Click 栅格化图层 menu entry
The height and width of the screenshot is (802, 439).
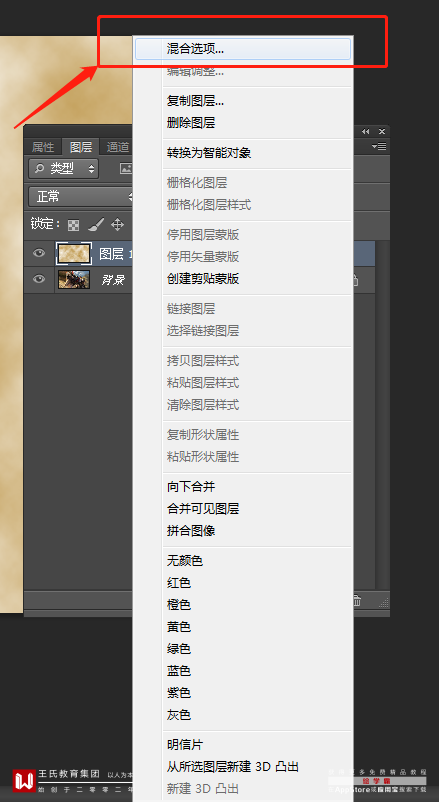197,183
